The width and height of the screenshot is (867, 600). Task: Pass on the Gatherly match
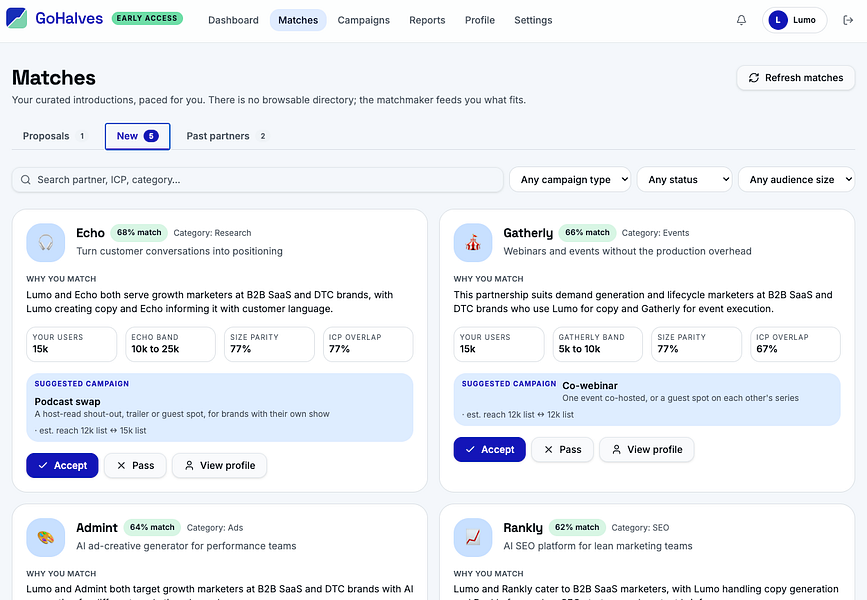coord(562,450)
